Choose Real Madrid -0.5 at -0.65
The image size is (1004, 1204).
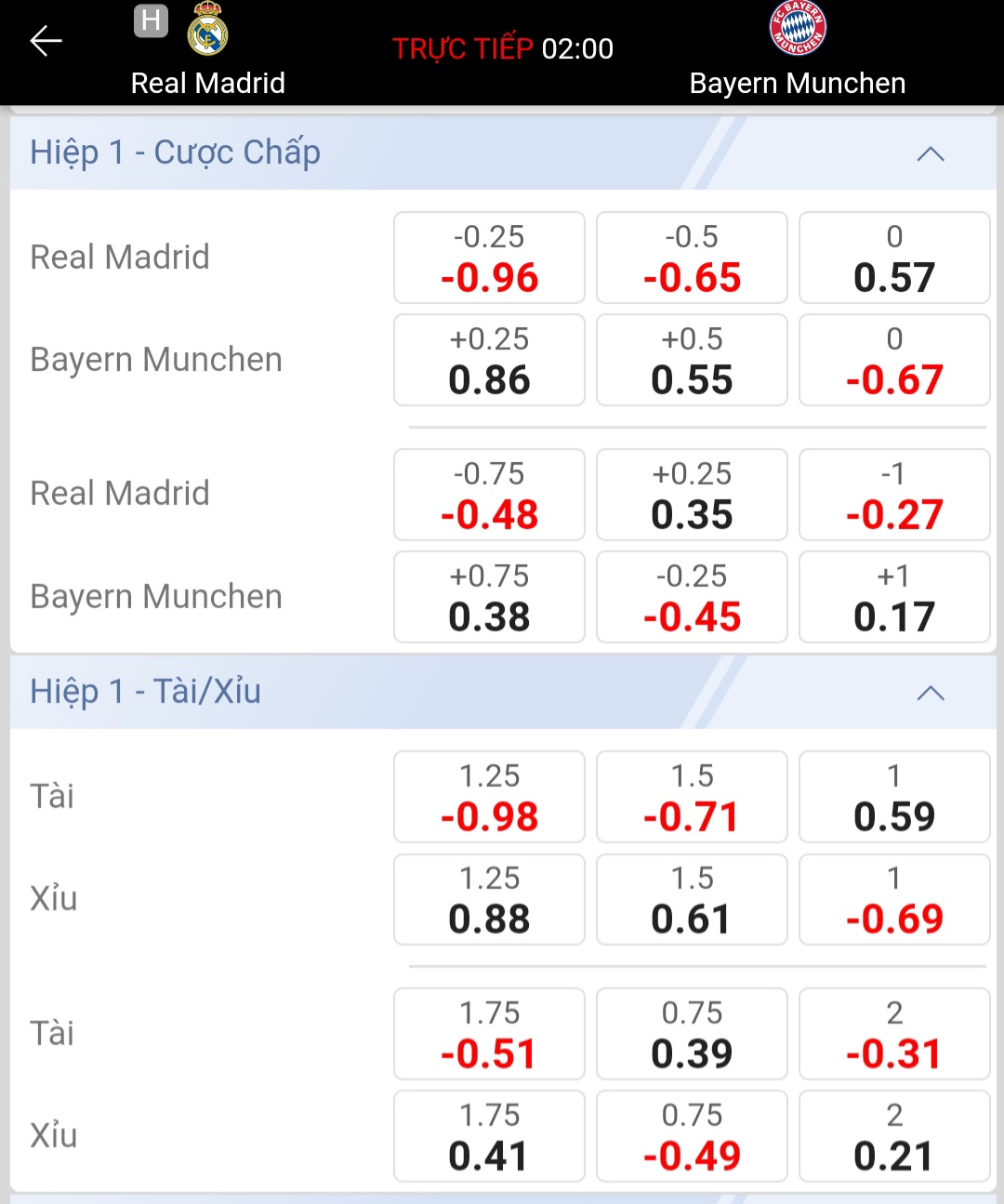[692, 258]
